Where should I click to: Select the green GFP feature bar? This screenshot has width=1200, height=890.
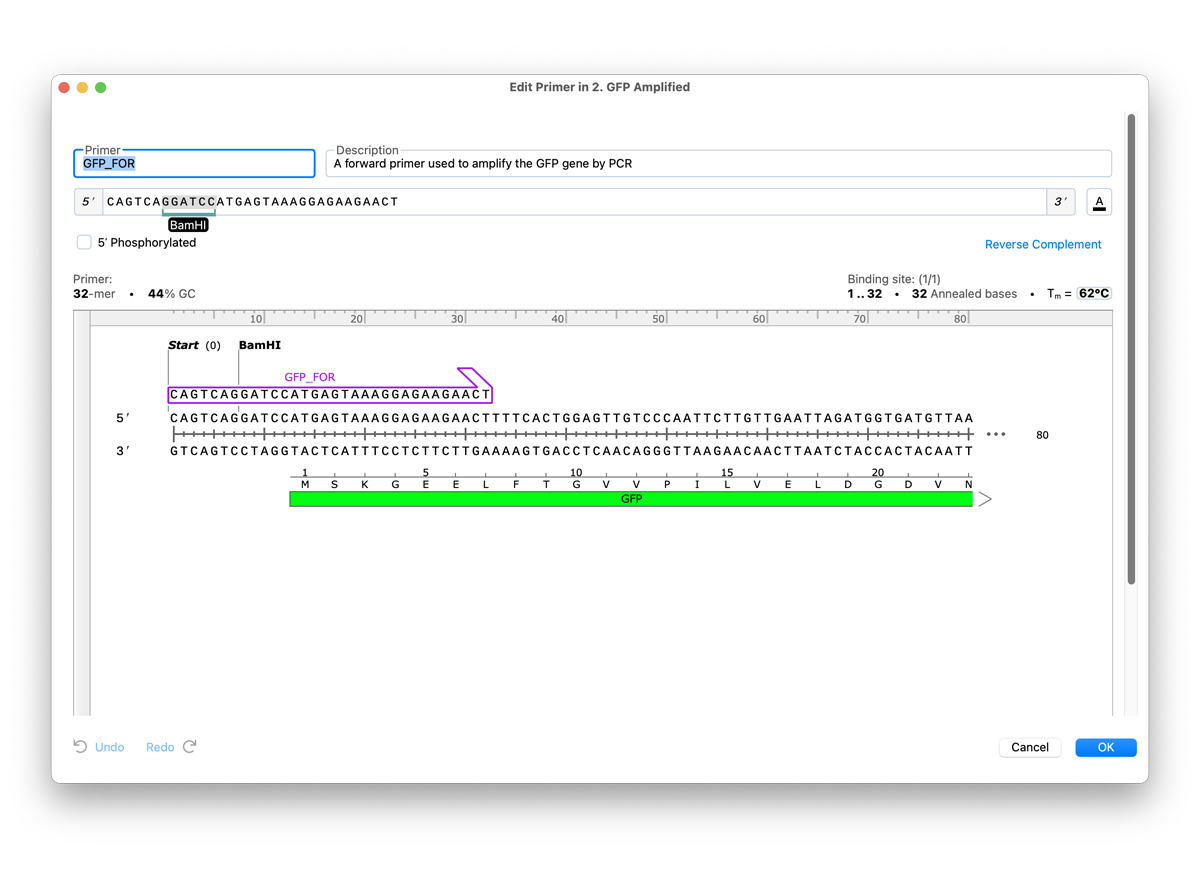coord(631,499)
